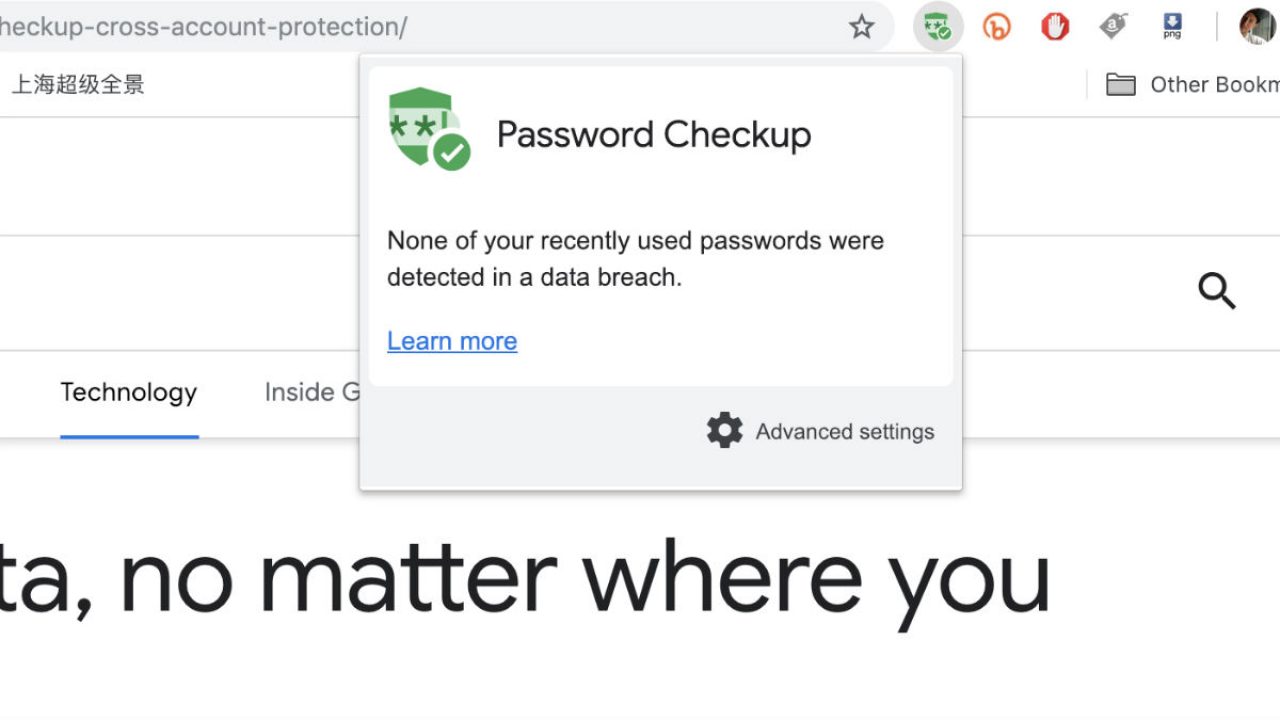Switch to the Inside Google tab
The image size is (1280, 720).
point(312,392)
